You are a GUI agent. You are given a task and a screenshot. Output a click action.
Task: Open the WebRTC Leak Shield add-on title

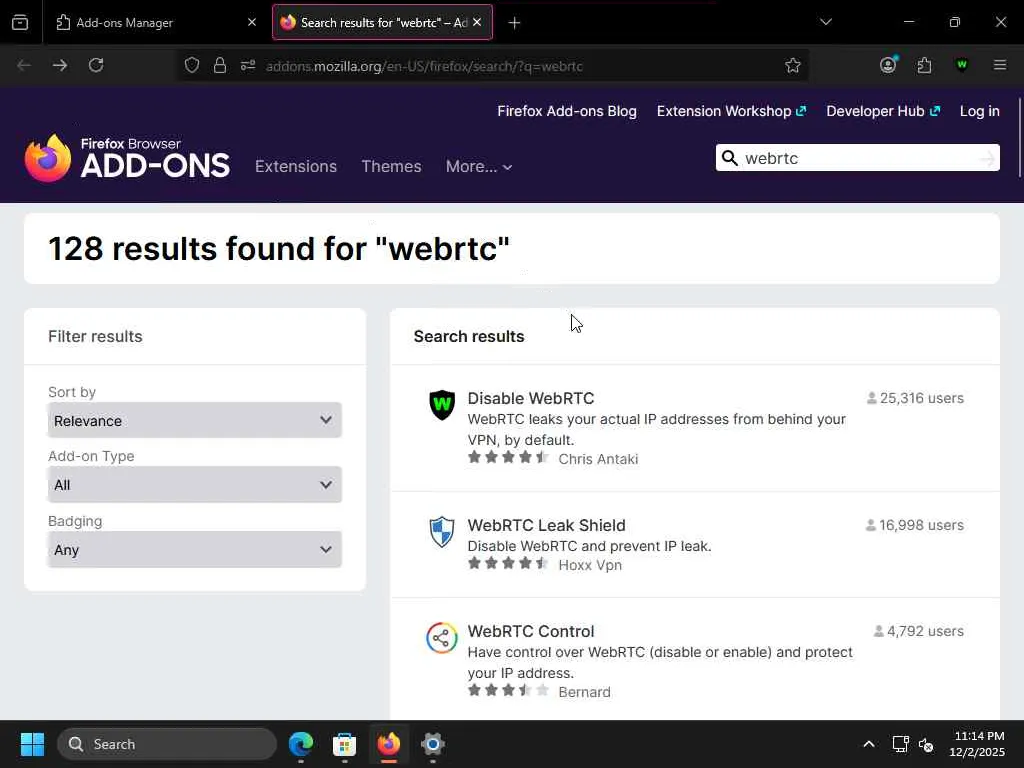547,525
